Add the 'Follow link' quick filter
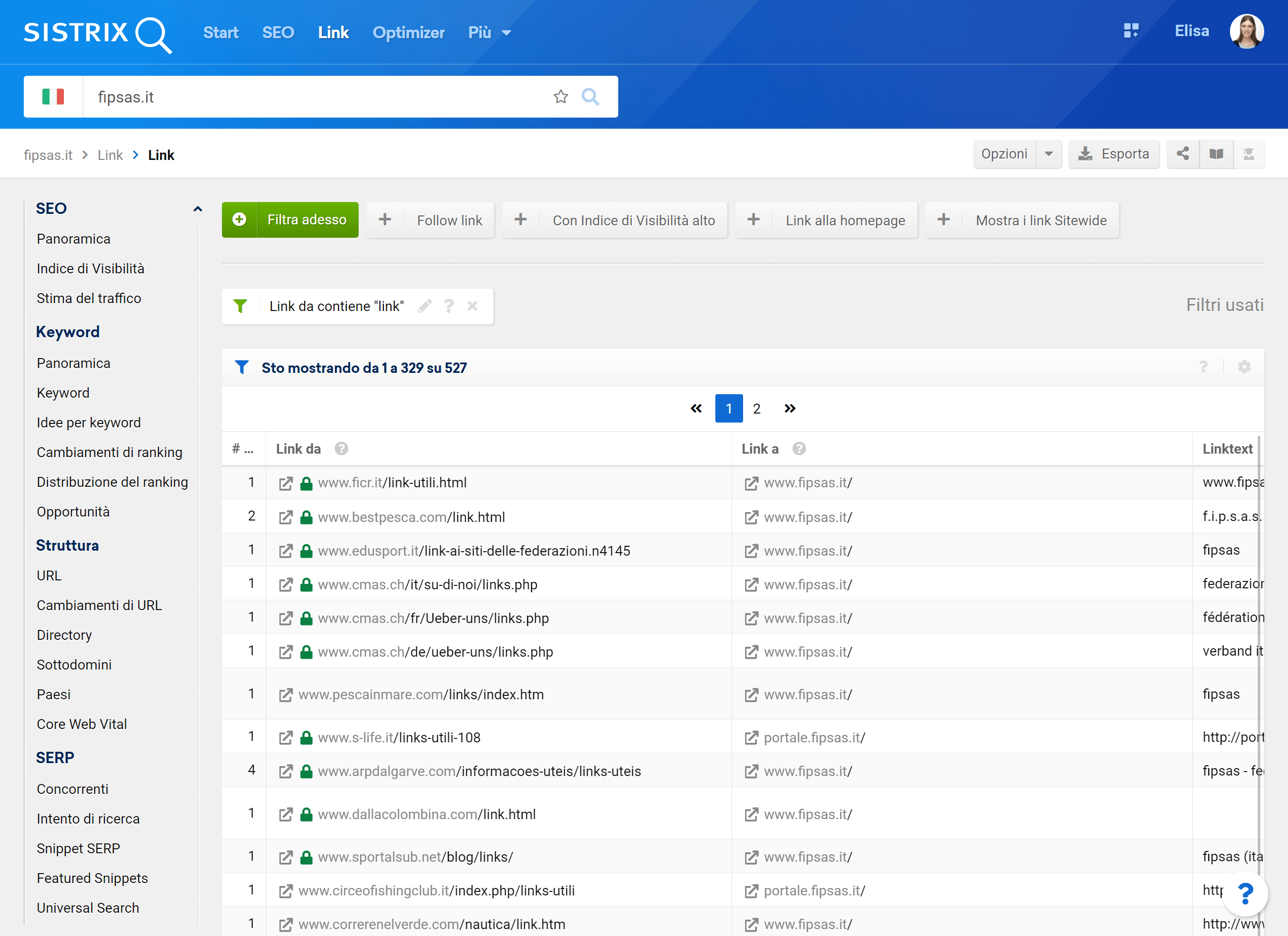Viewport: 1288px width, 936px height. 430,220
